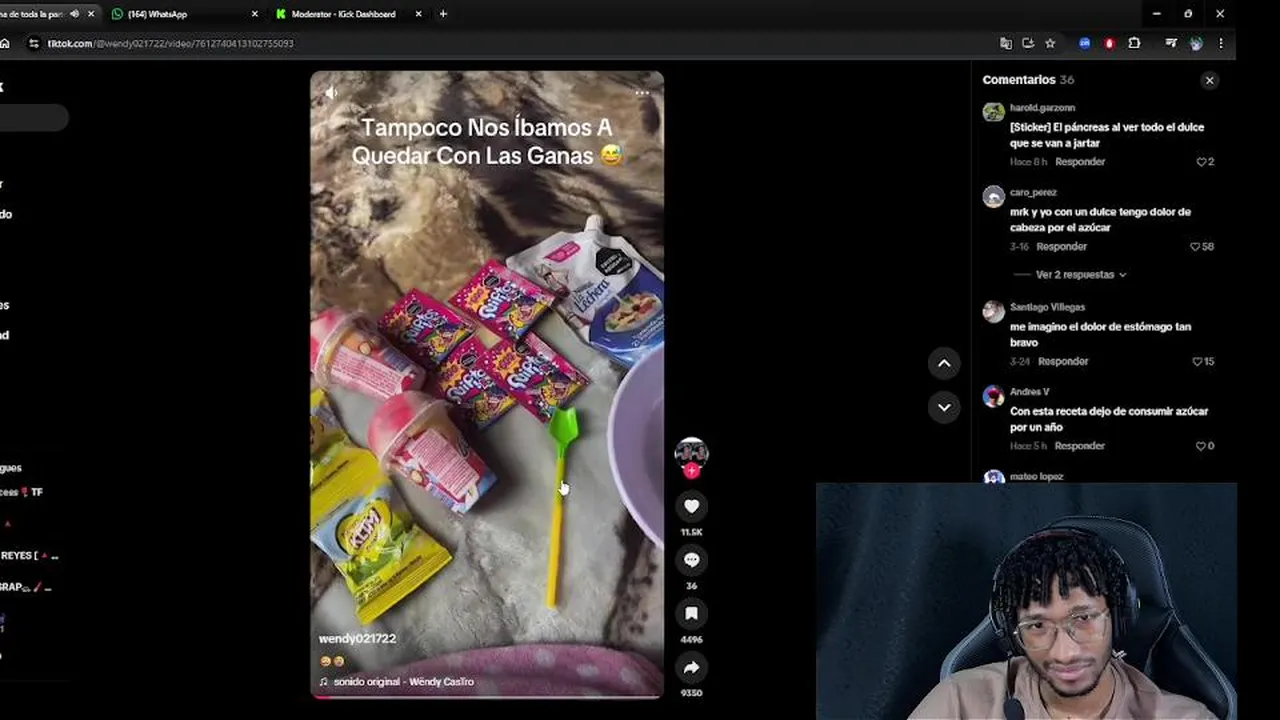Open the three-dot video options menu

point(642,93)
